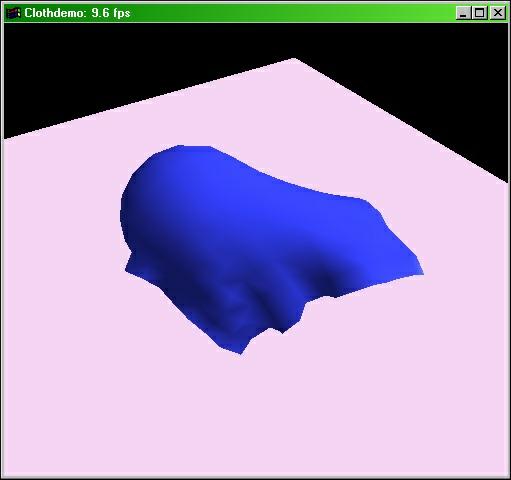Click the far apex corner of pink floor
The height and width of the screenshot is (480, 511).
pos(293,60)
